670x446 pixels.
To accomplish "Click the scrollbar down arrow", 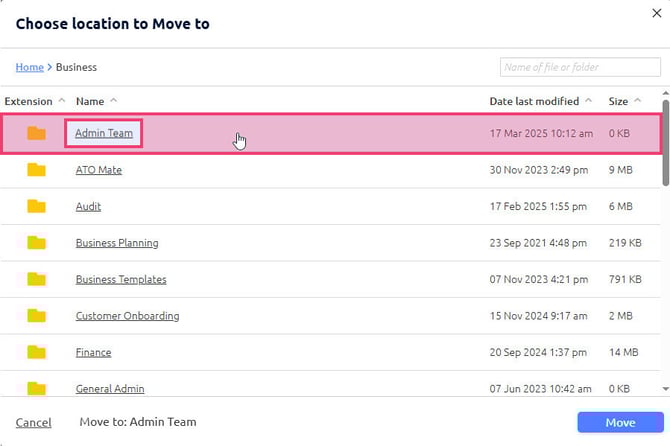I will pyautogui.click(x=665, y=389).
